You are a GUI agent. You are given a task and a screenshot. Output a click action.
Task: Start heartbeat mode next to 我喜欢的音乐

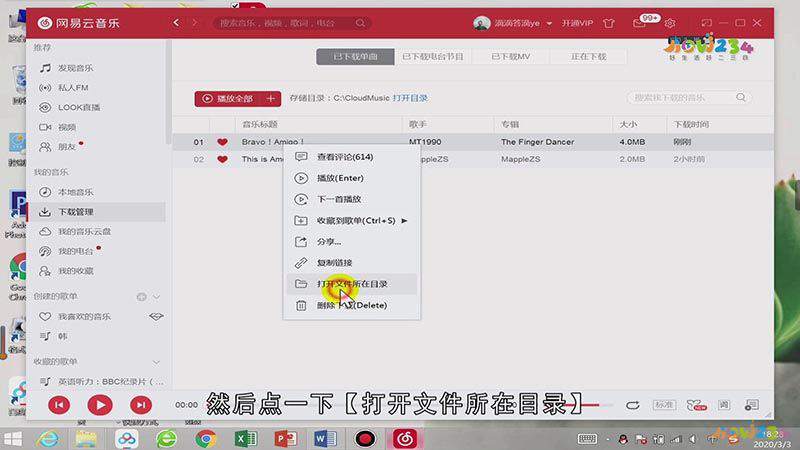156,317
